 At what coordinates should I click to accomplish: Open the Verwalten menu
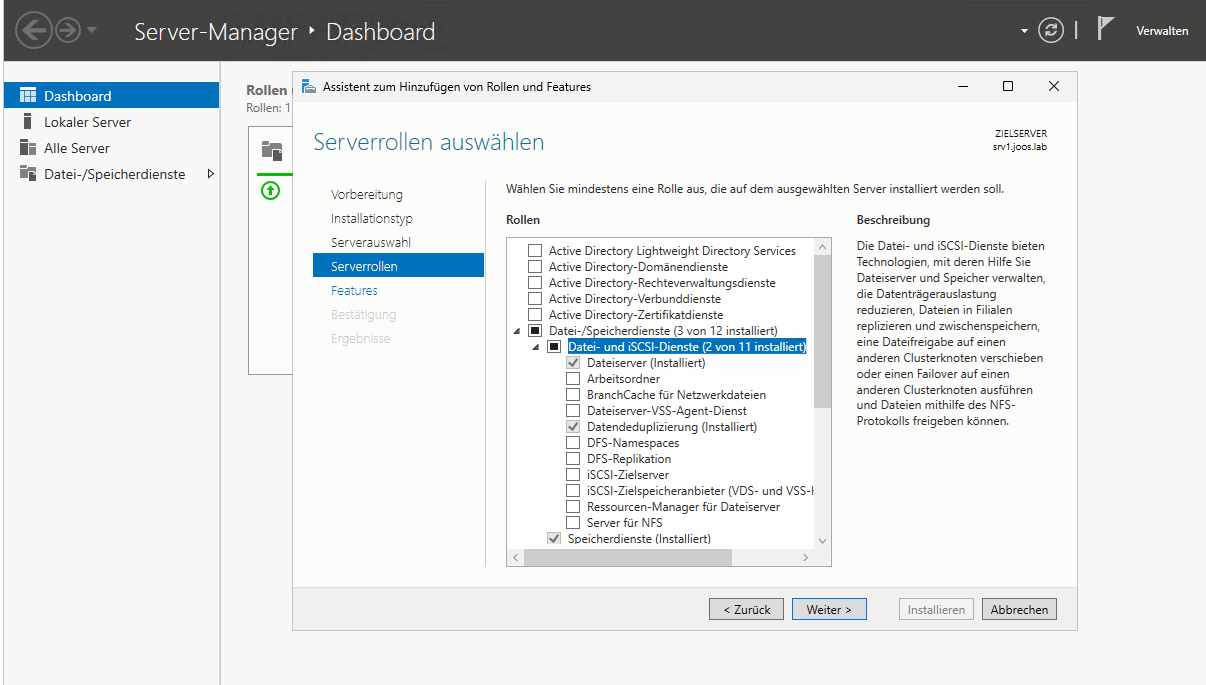(1162, 31)
